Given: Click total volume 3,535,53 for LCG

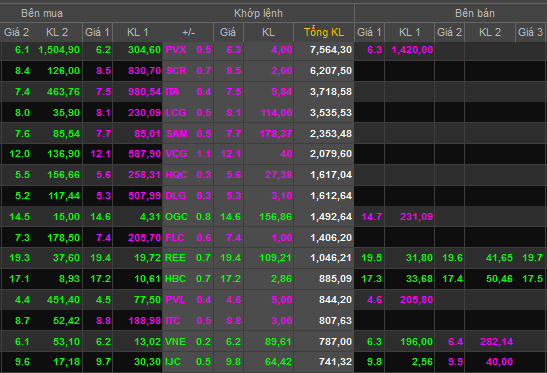Looking at the screenshot, I should point(331,112).
